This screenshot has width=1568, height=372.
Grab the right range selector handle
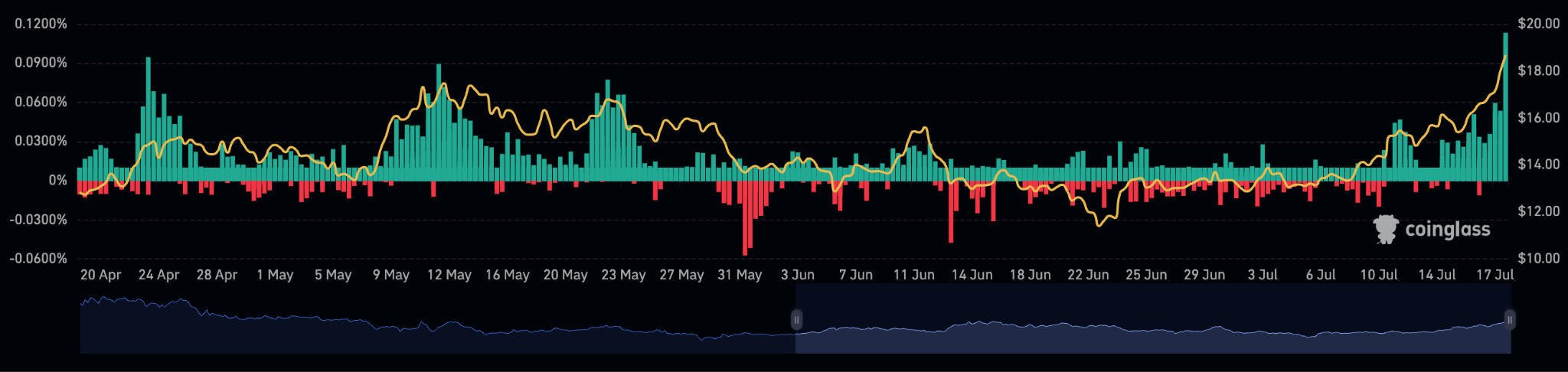click(1509, 320)
